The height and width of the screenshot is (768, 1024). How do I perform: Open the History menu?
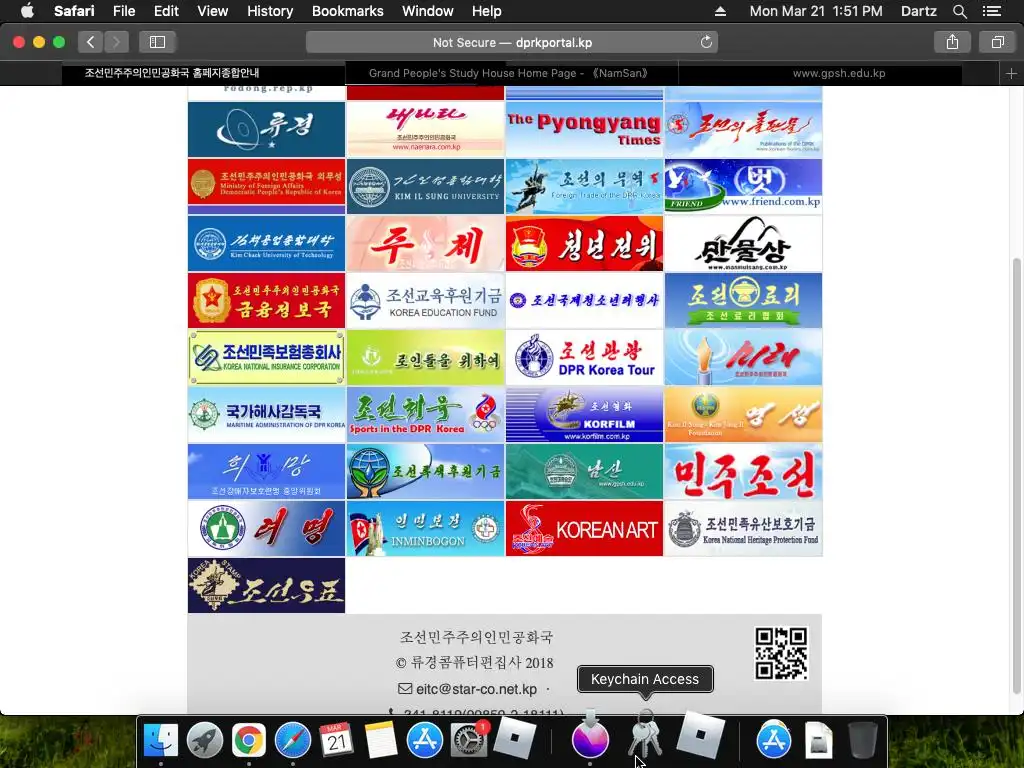[x=270, y=11]
